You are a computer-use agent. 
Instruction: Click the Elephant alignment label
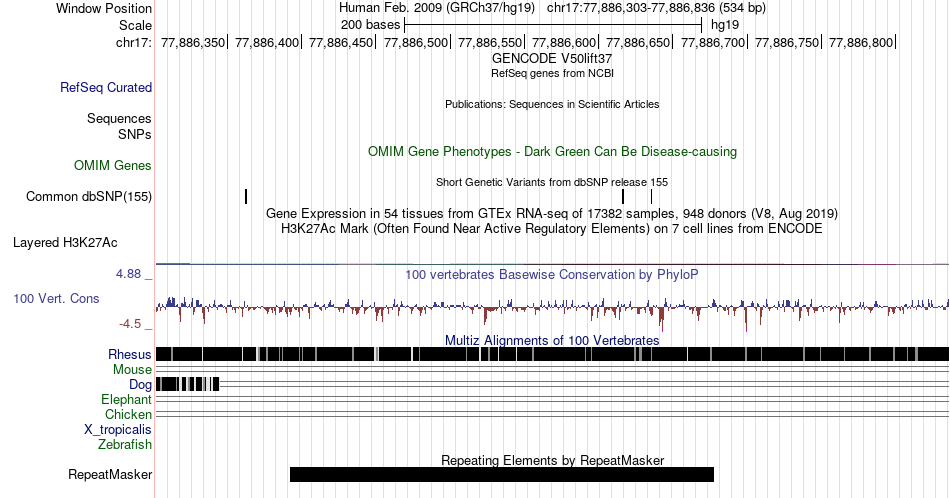(126, 399)
